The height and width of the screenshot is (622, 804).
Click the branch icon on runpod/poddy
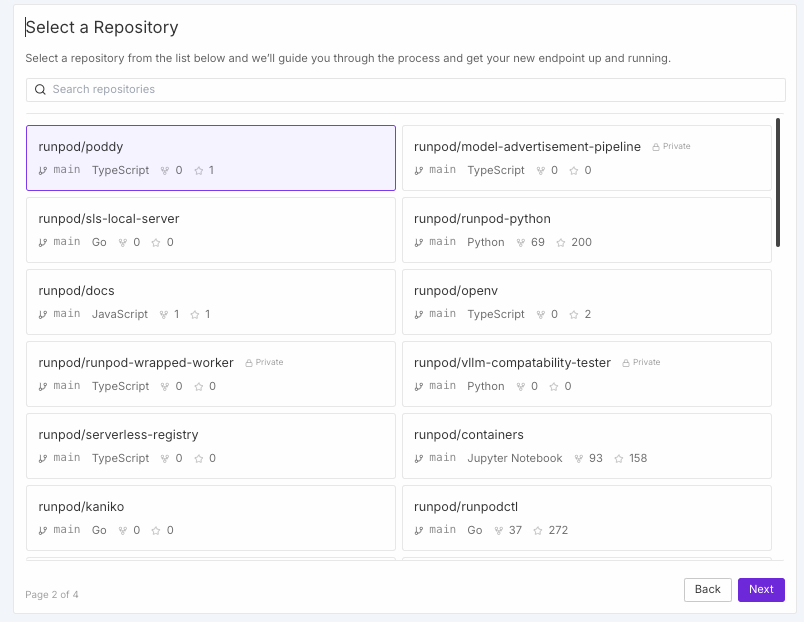43,171
